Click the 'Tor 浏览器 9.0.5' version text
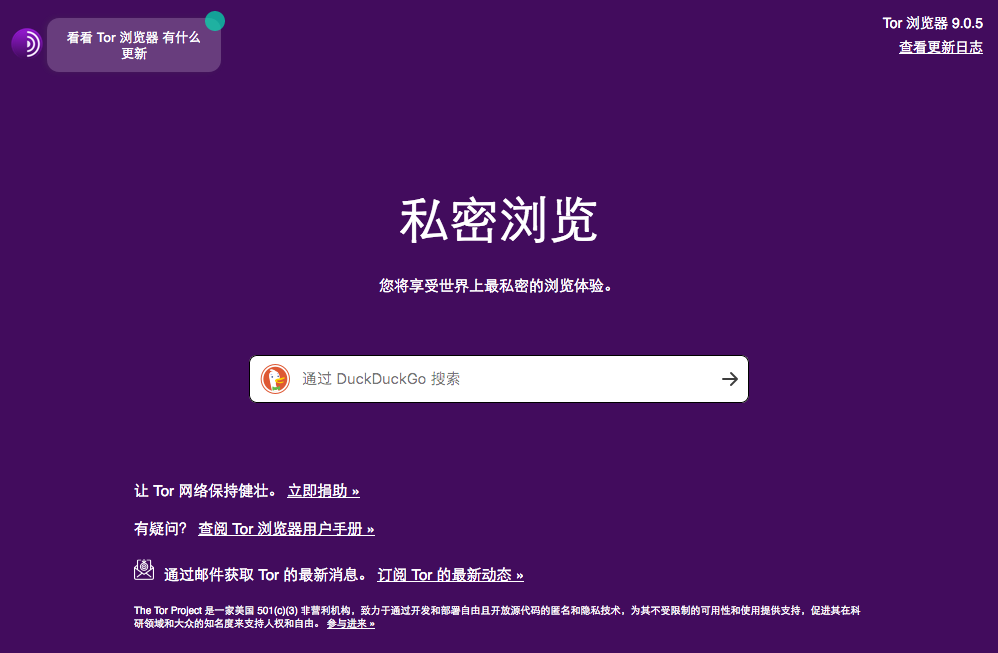Screen dimensions: 998x653 pos(932,24)
